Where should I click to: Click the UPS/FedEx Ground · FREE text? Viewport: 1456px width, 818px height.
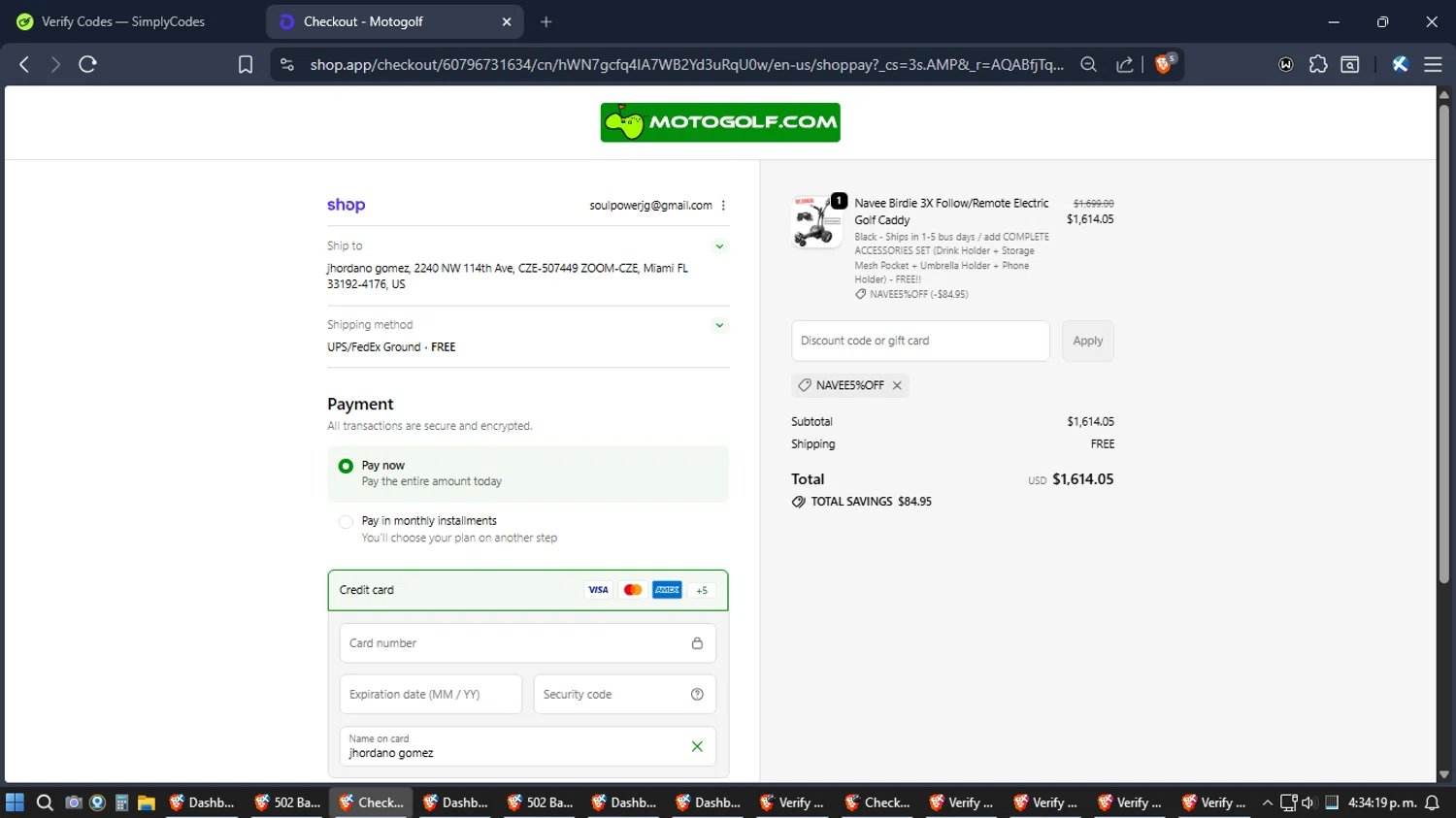point(391,346)
